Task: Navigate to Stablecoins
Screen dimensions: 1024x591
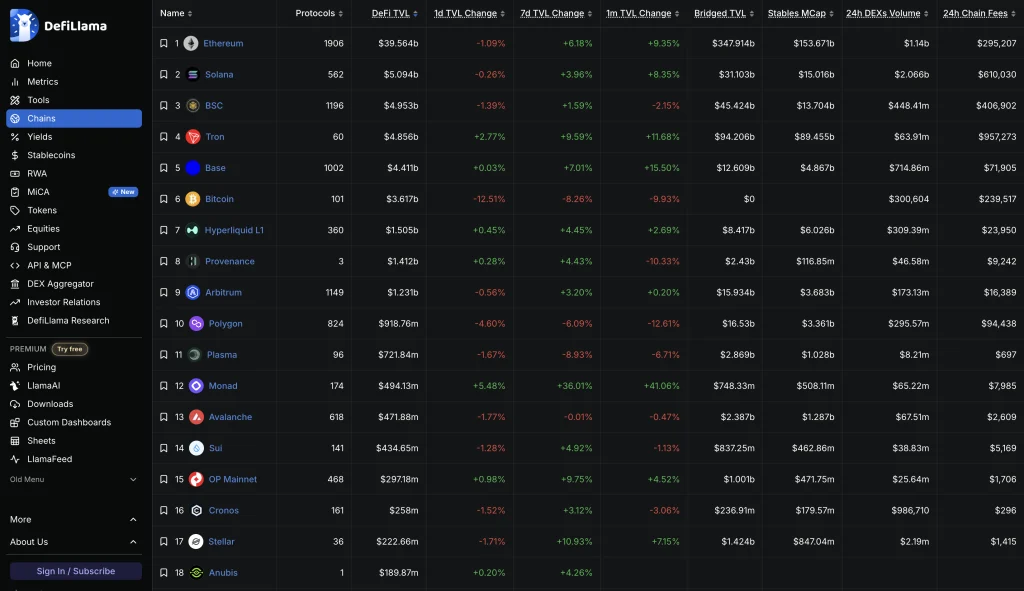Action: pos(51,155)
